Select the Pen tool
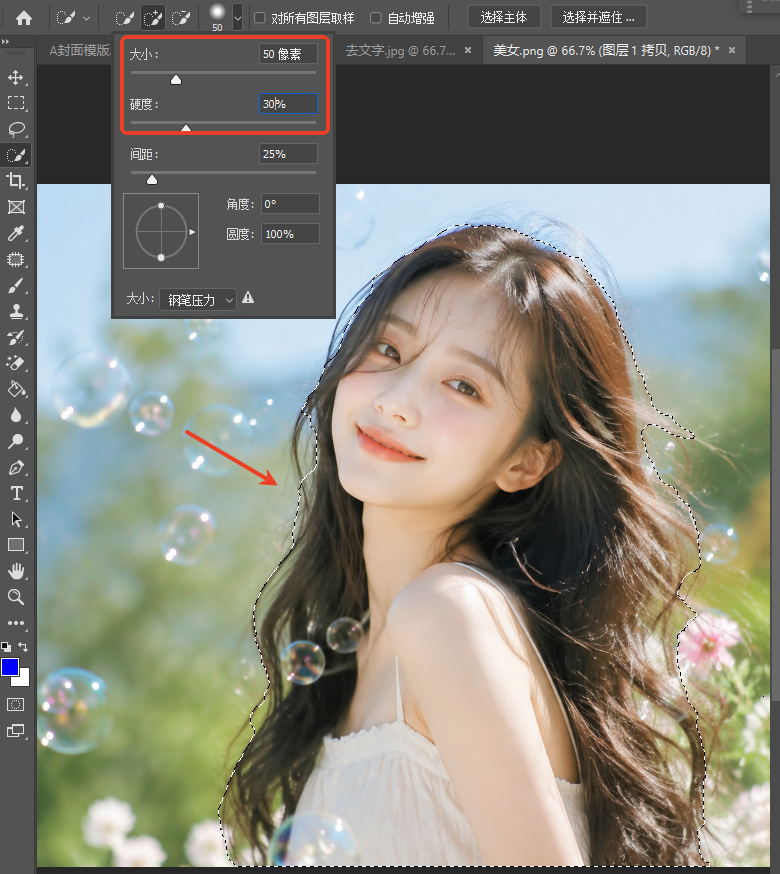This screenshot has height=874, width=780. point(16,468)
